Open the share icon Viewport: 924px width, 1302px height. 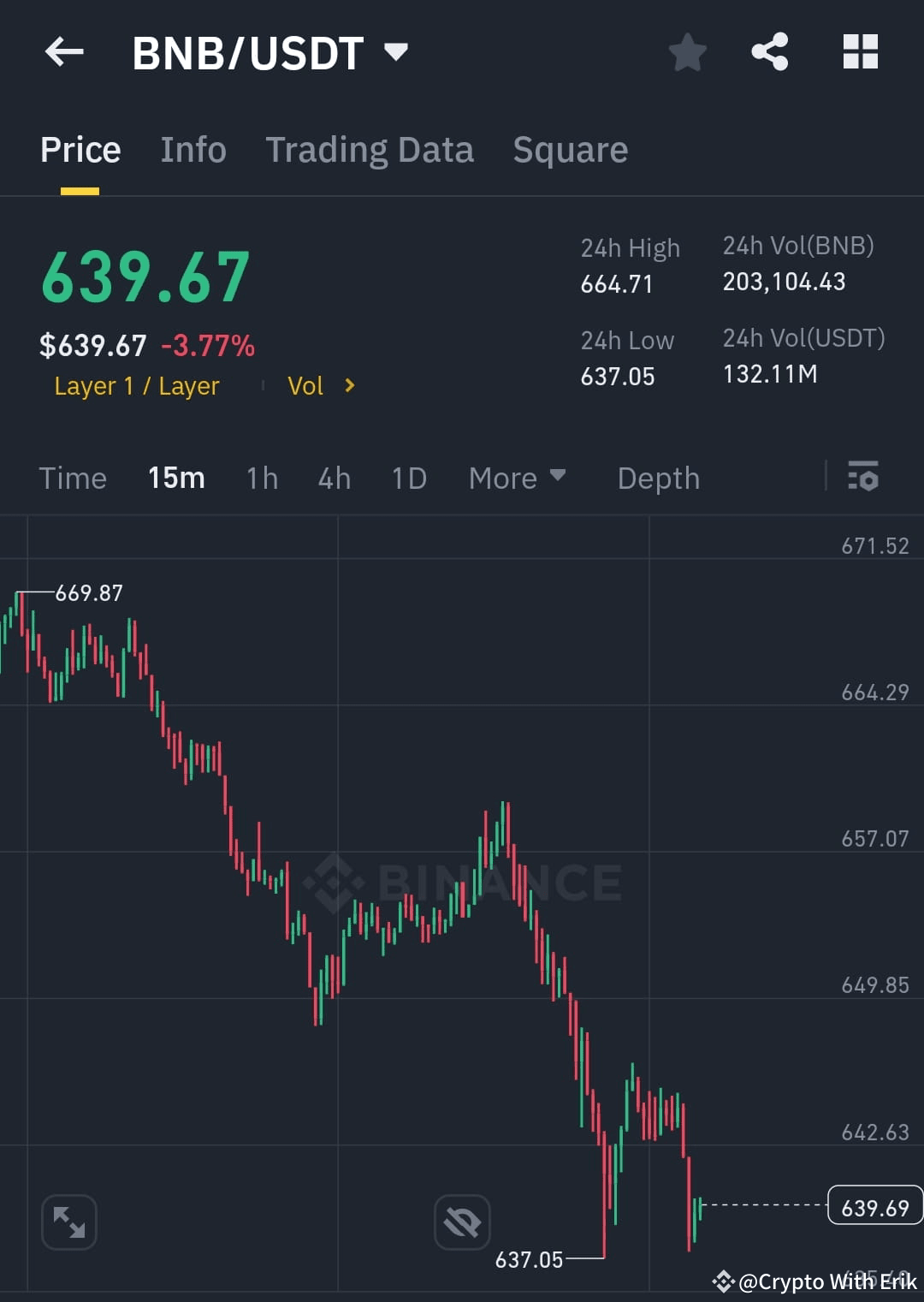pos(769,51)
